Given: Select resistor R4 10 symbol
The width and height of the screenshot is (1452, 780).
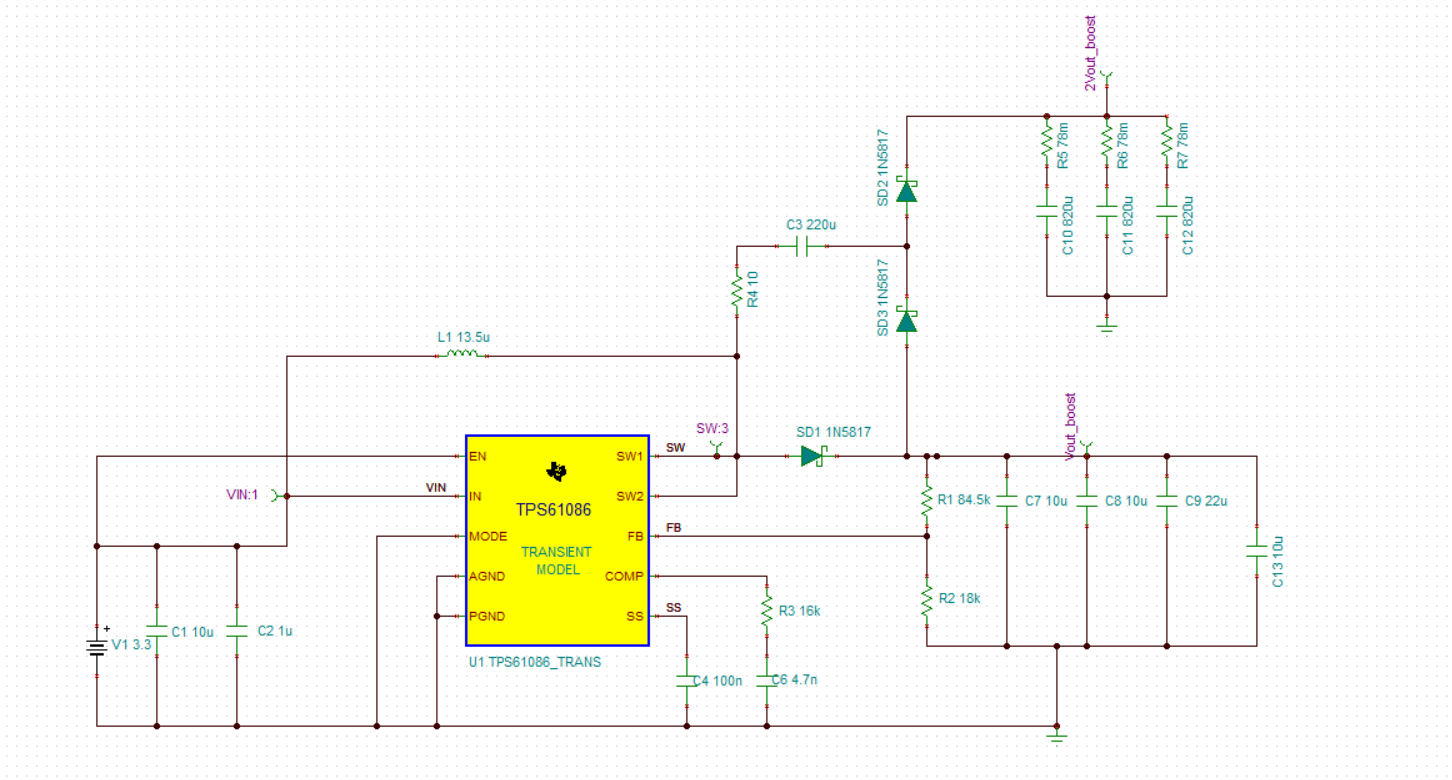Looking at the screenshot, I should click(x=737, y=291).
